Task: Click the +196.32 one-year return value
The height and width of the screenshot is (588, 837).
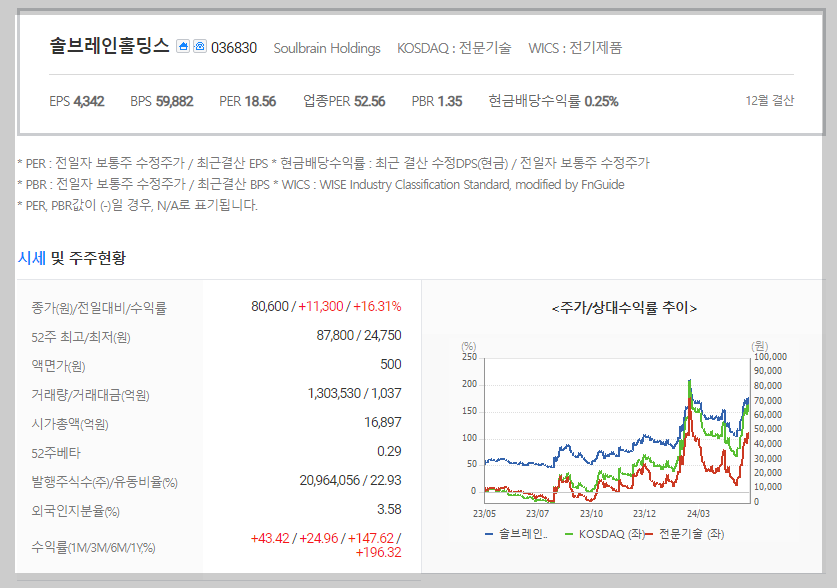Action: pos(378,553)
